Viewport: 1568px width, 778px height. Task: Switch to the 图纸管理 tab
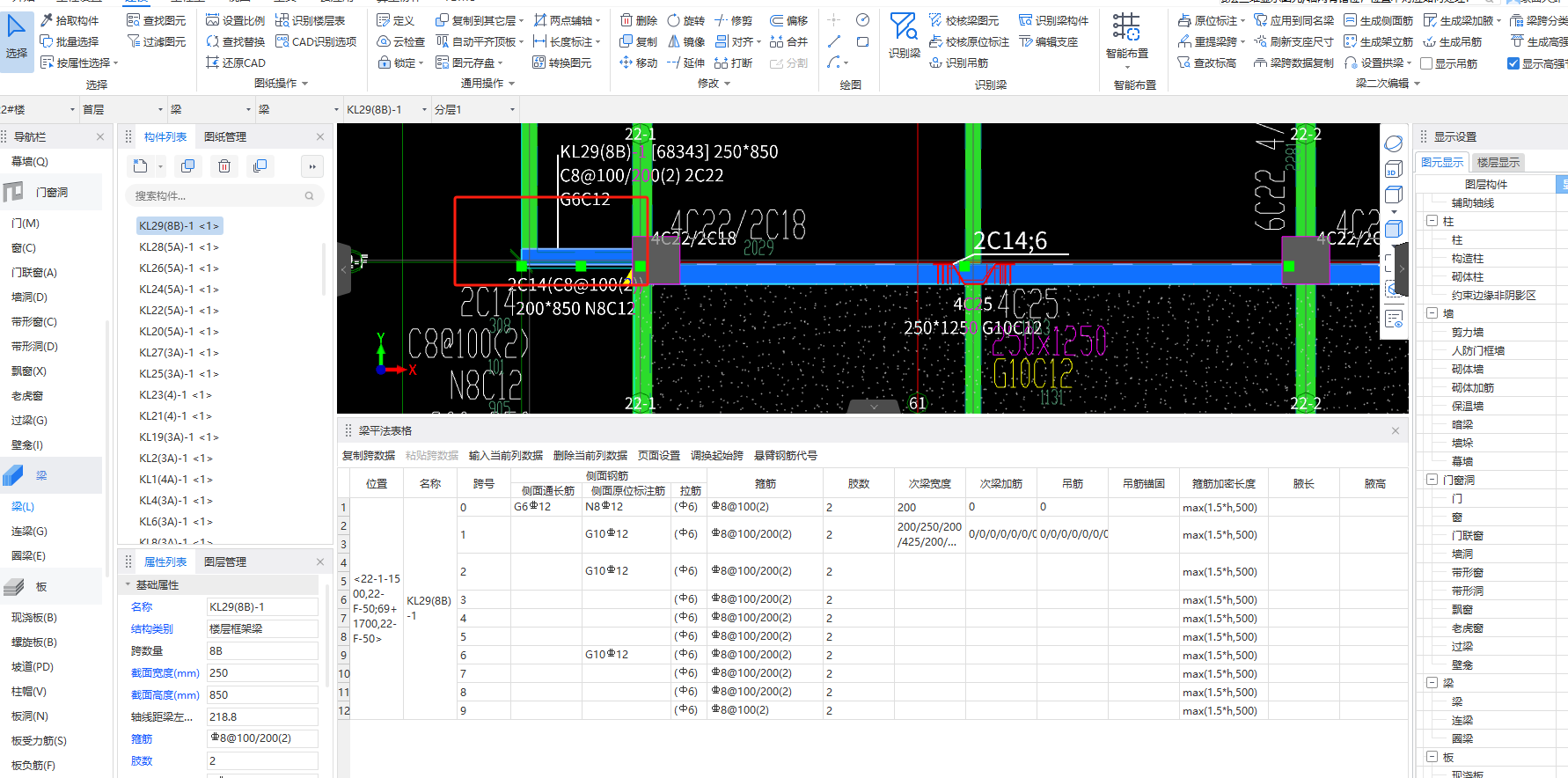[225, 136]
